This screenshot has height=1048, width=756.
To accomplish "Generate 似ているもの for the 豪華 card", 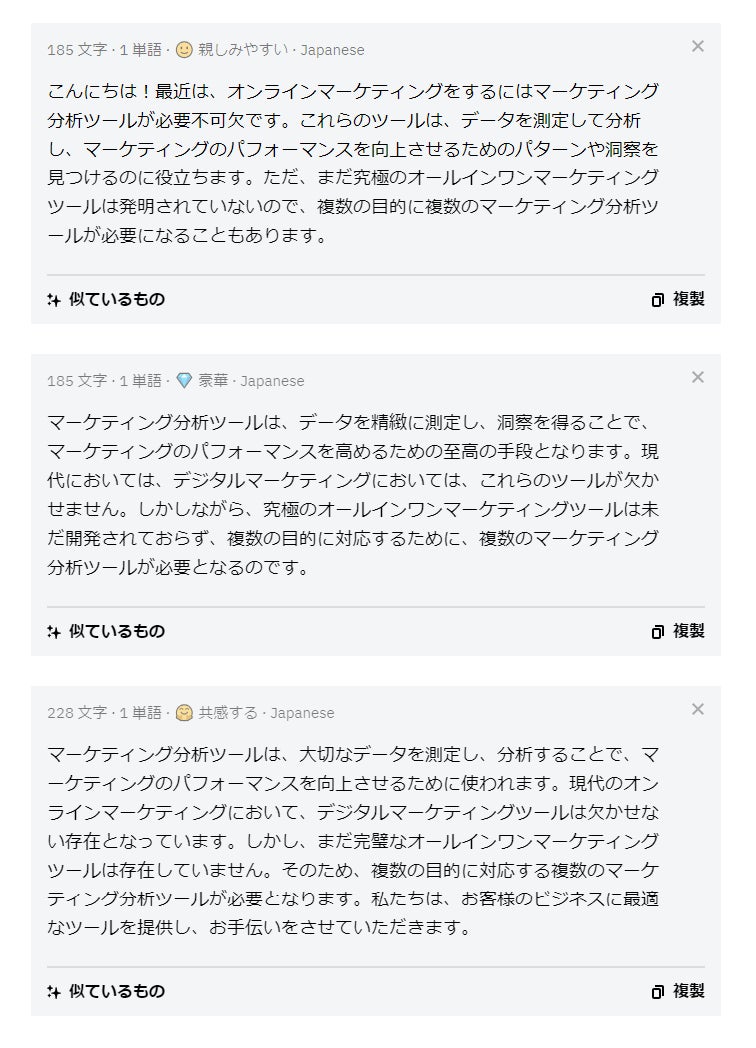I will click(x=106, y=631).
